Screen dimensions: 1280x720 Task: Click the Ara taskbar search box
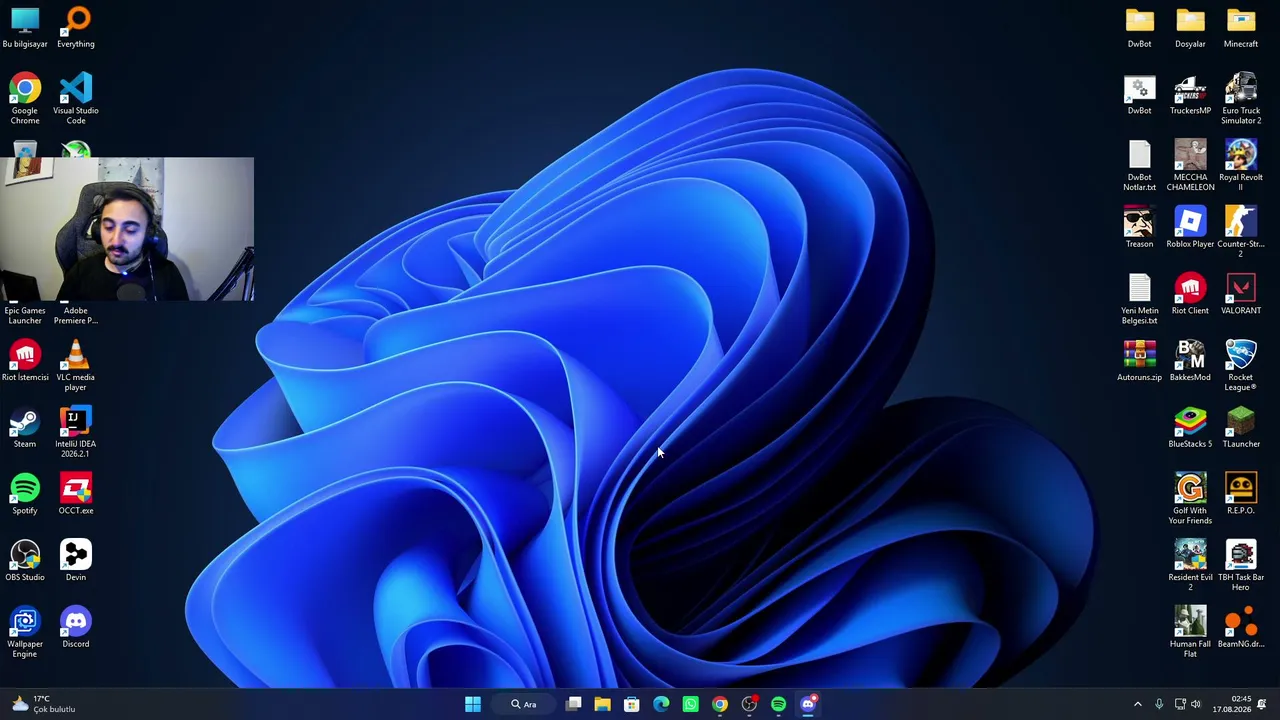click(525, 704)
